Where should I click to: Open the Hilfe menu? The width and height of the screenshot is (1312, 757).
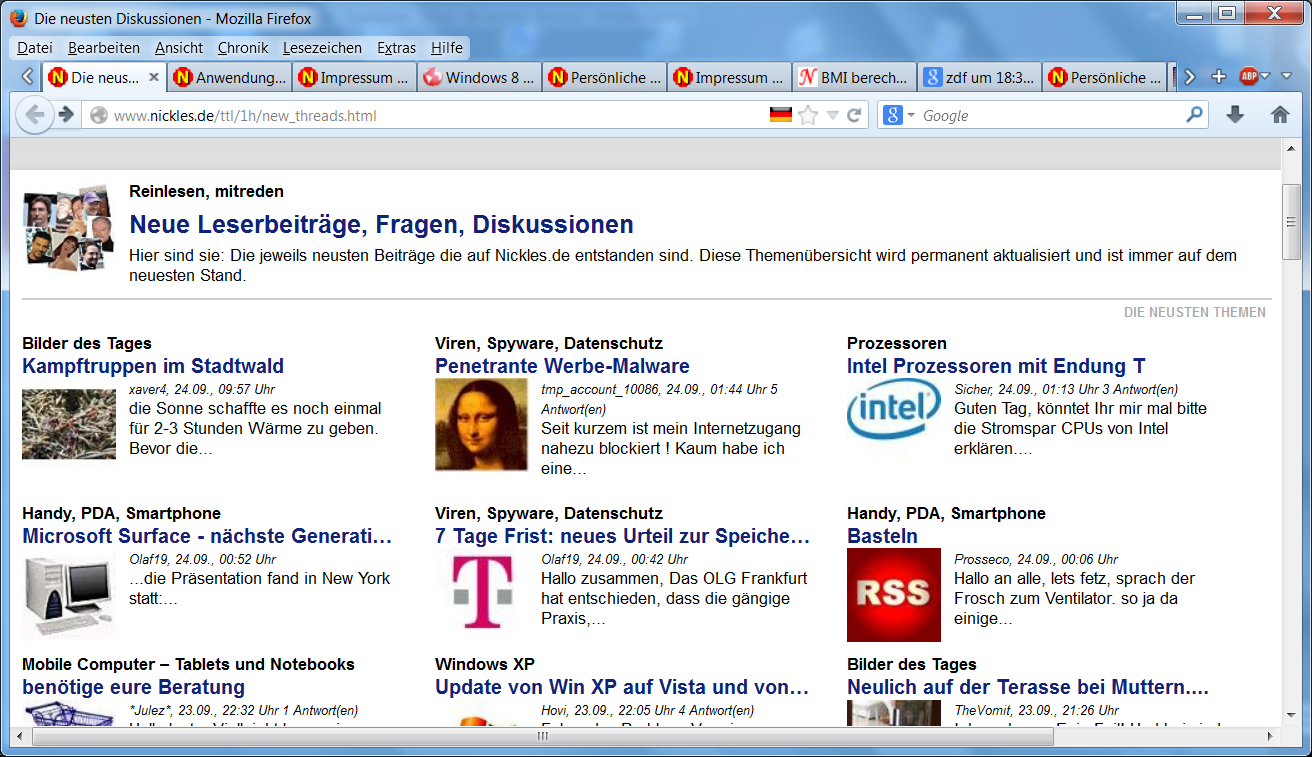(x=447, y=48)
